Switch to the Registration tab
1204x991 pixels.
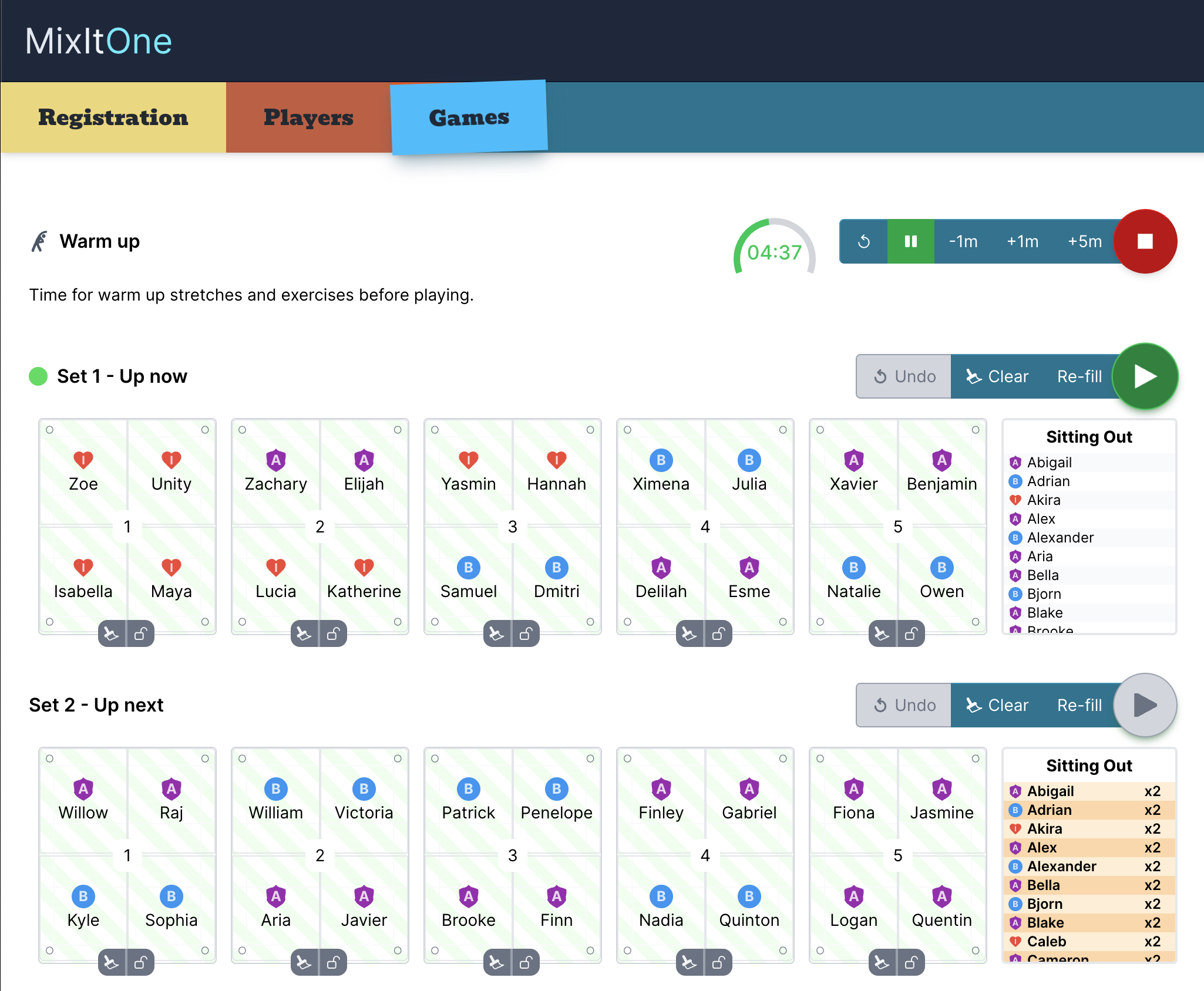point(113,117)
